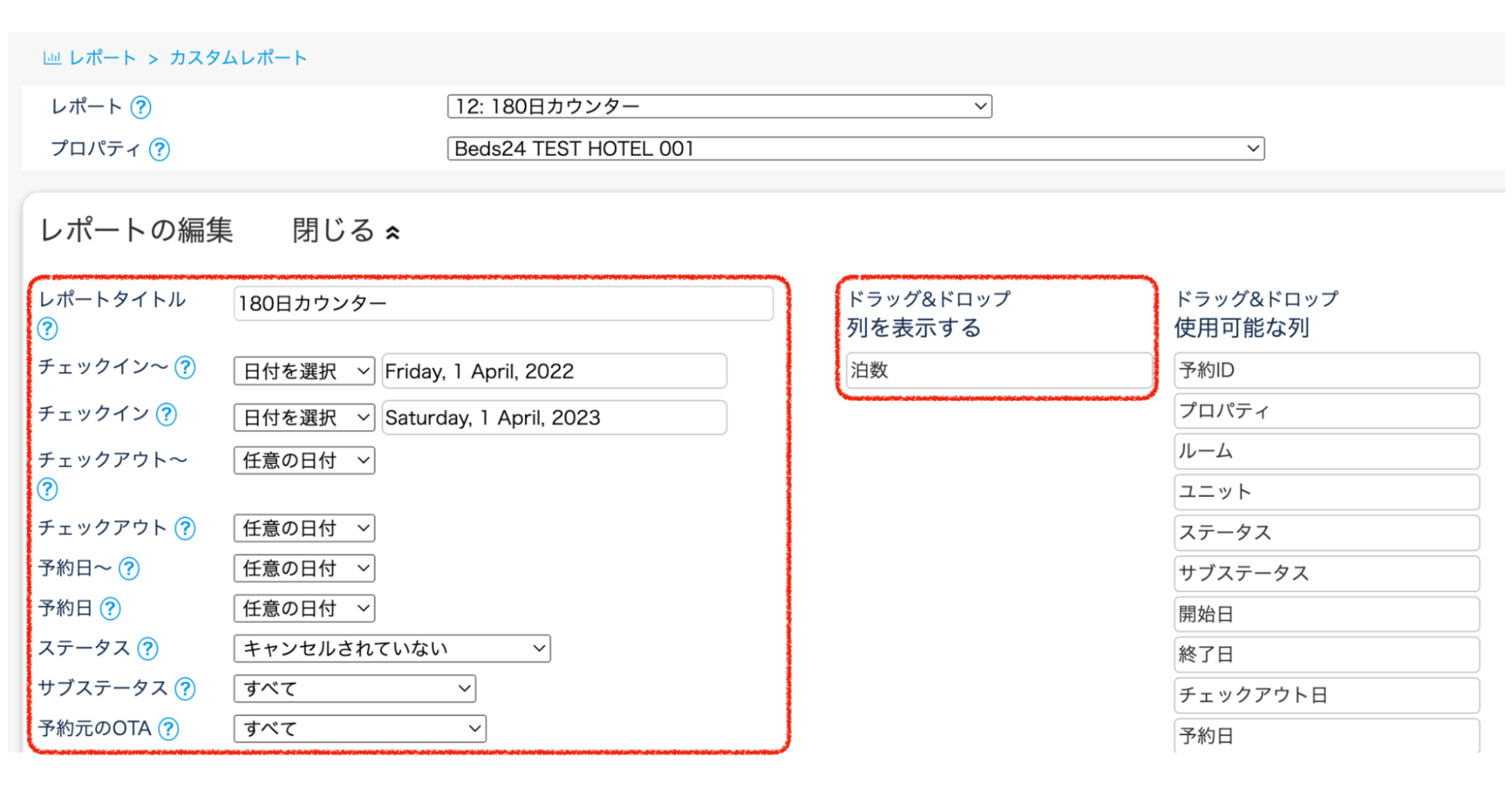Click カスタムレポート breadcrumb link
Image resolution: width=1512 pixels, height=785 pixels.
point(238,58)
